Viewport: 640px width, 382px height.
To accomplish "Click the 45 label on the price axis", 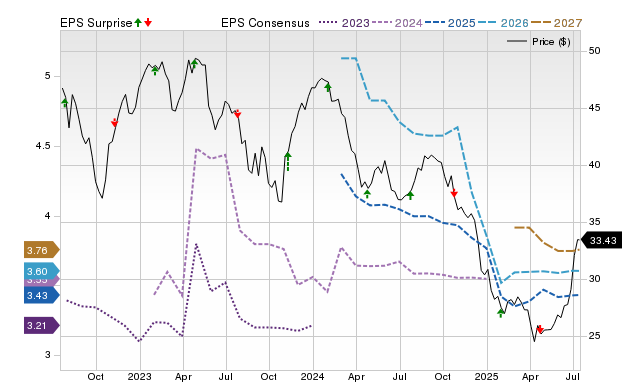I will tap(594, 108).
